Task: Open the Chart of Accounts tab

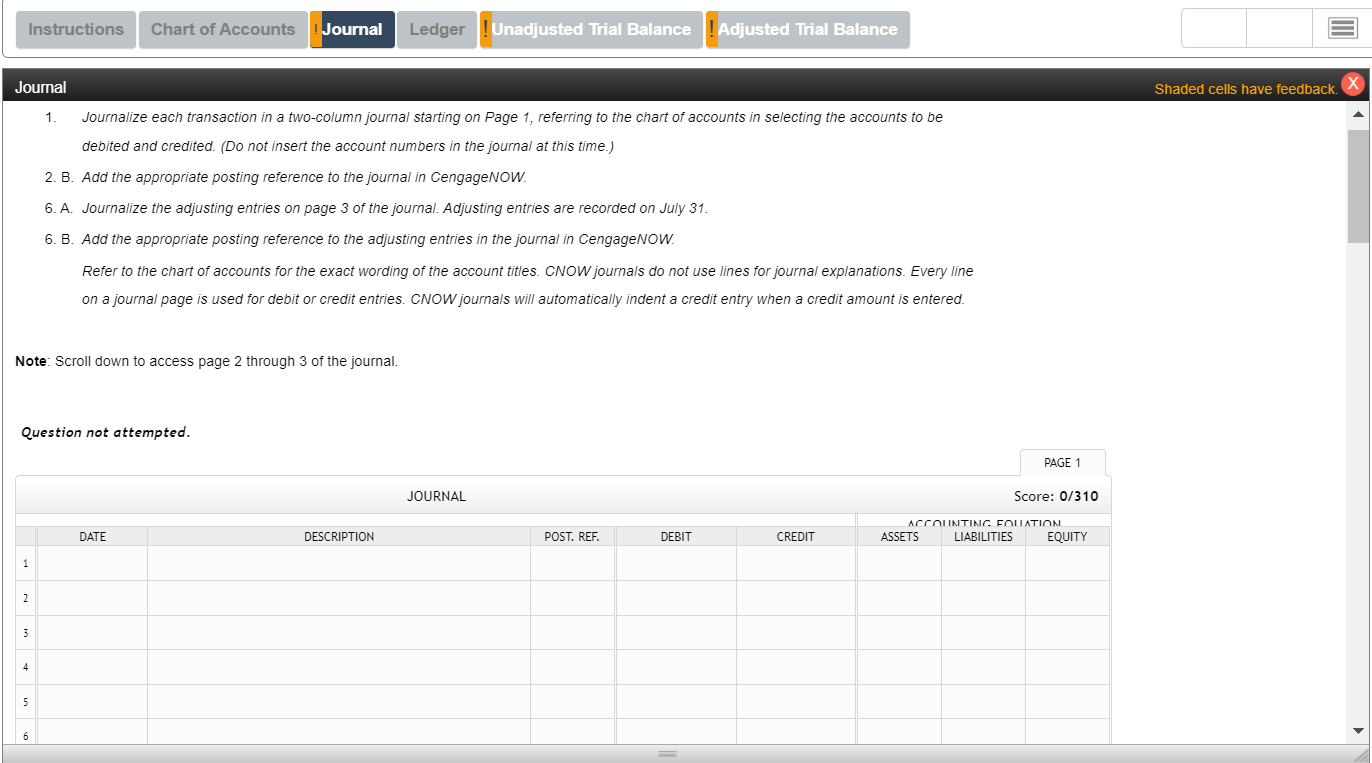Action: [222, 29]
